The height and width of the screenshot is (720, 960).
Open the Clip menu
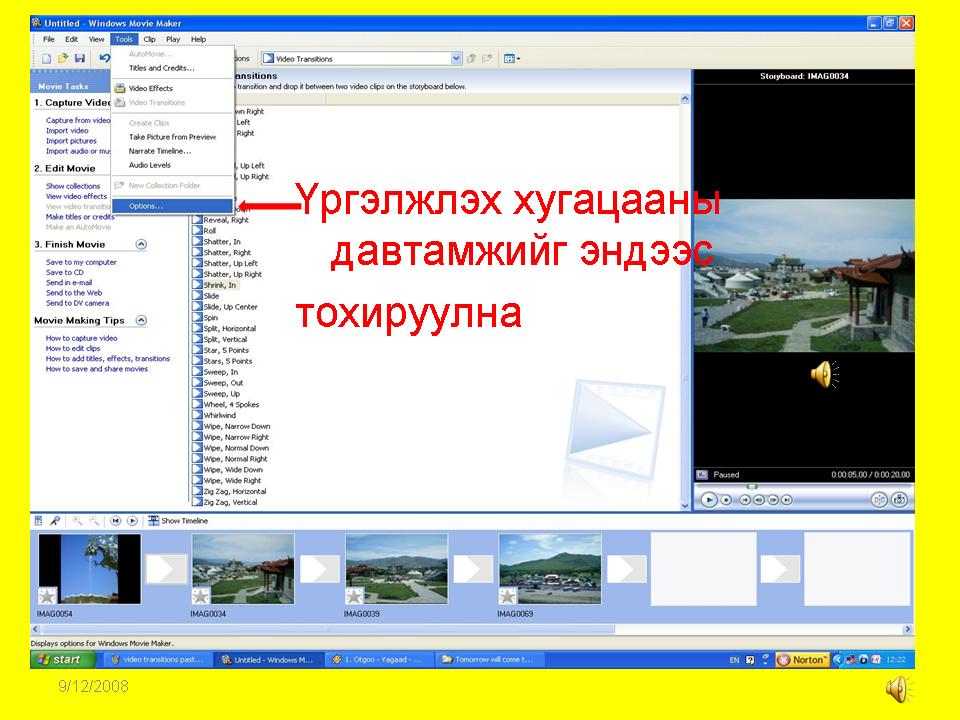(x=149, y=39)
